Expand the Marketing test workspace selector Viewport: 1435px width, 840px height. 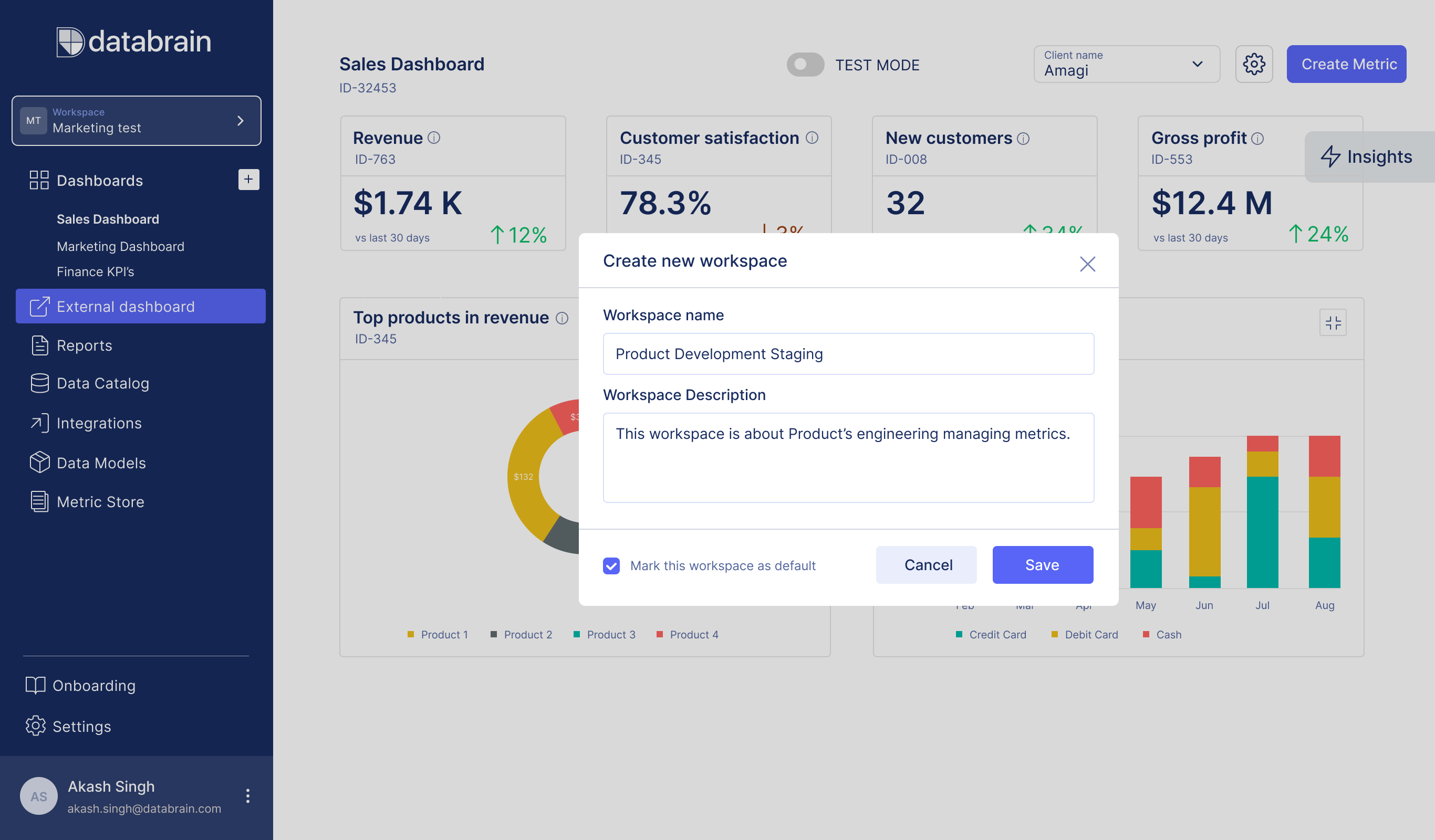(137, 121)
